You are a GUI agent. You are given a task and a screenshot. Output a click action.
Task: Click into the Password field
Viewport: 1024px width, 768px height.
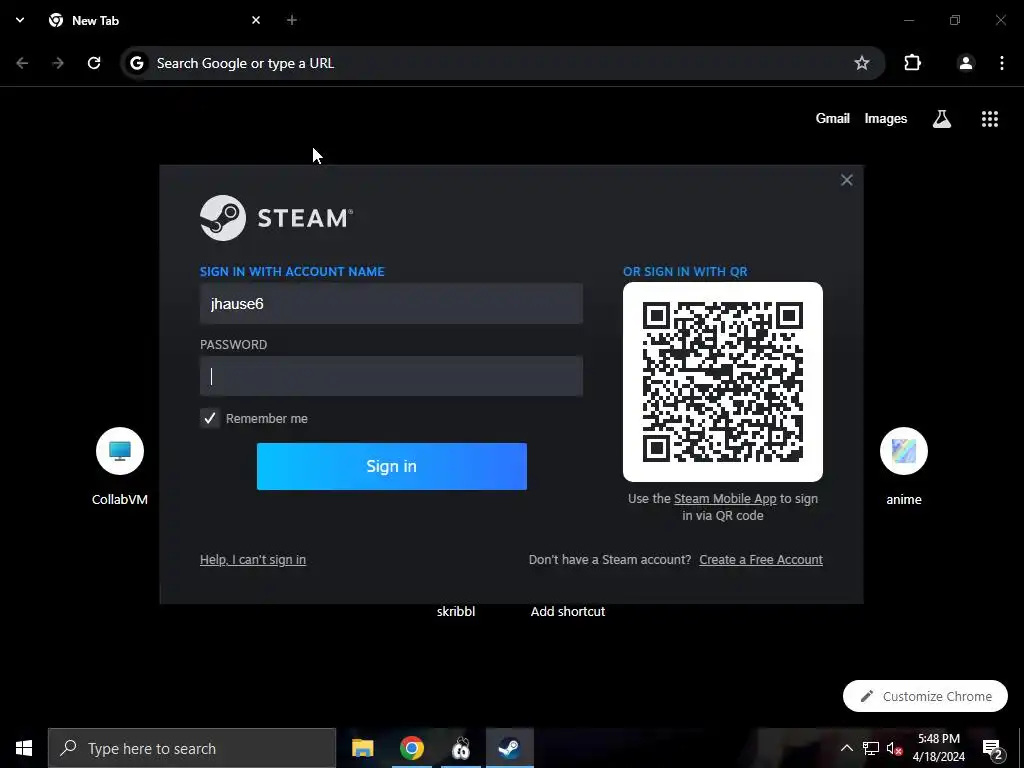pos(391,376)
